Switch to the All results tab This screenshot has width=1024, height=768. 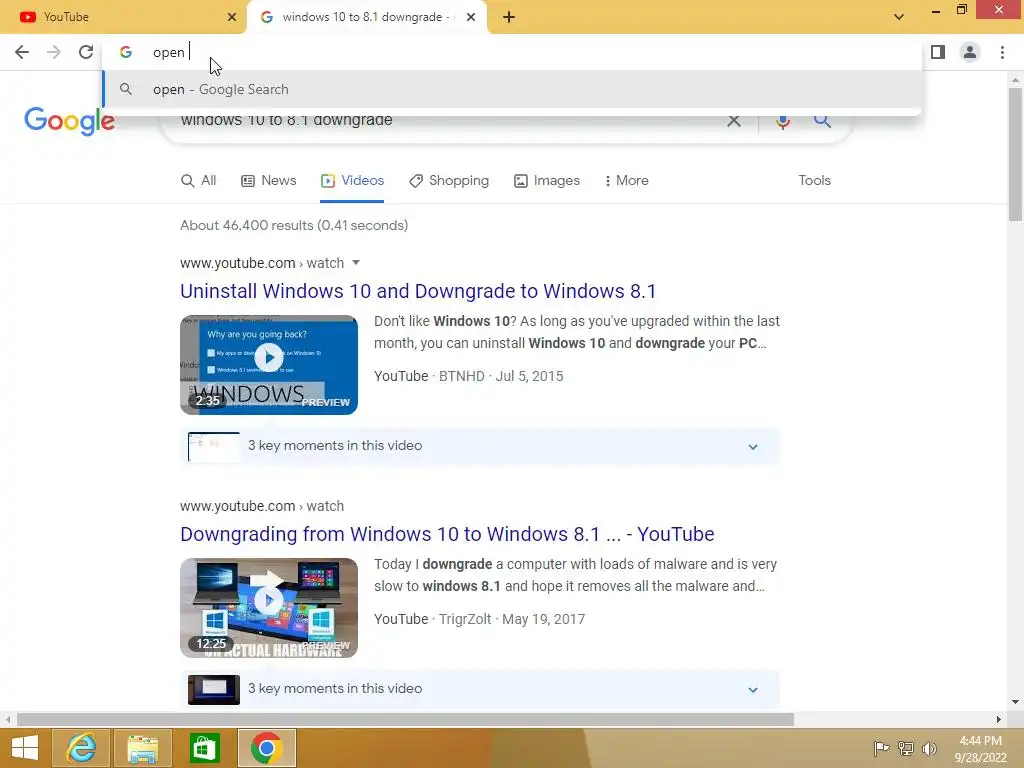(x=199, y=181)
